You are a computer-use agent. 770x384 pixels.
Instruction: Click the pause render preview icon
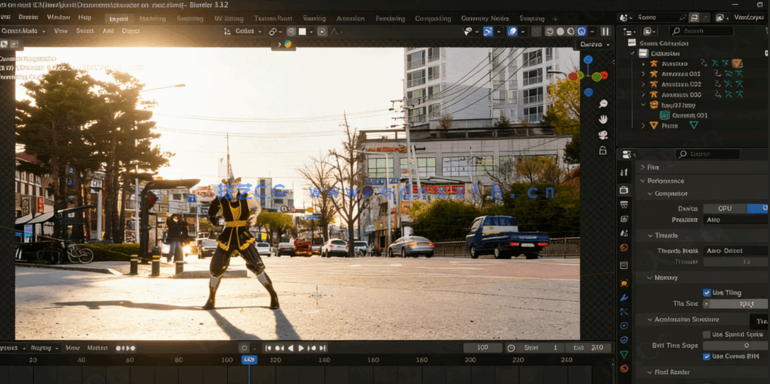[x=605, y=31]
